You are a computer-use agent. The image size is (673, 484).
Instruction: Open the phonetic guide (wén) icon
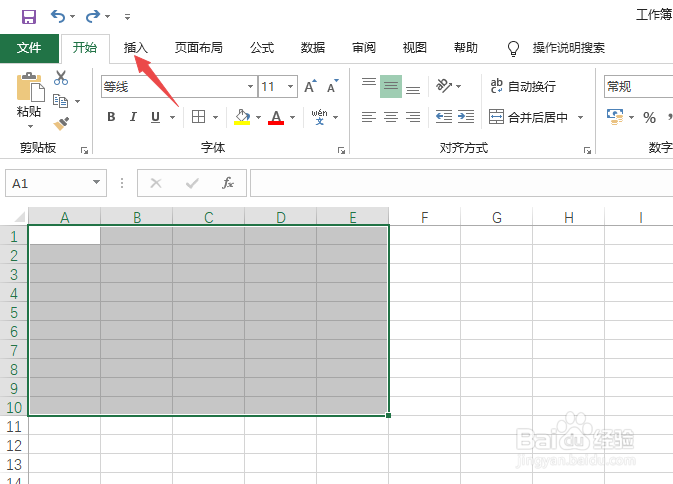(x=319, y=117)
